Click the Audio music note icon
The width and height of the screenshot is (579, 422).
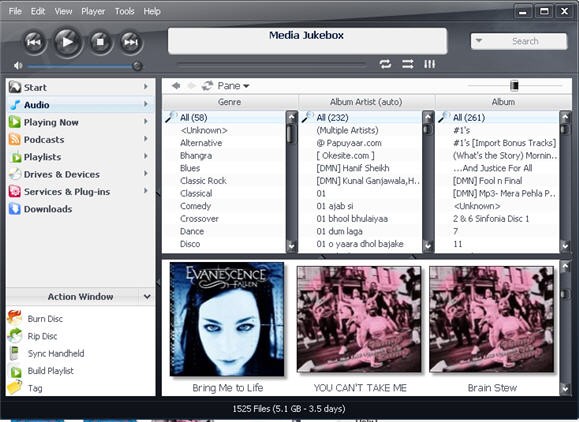pos(15,104)
